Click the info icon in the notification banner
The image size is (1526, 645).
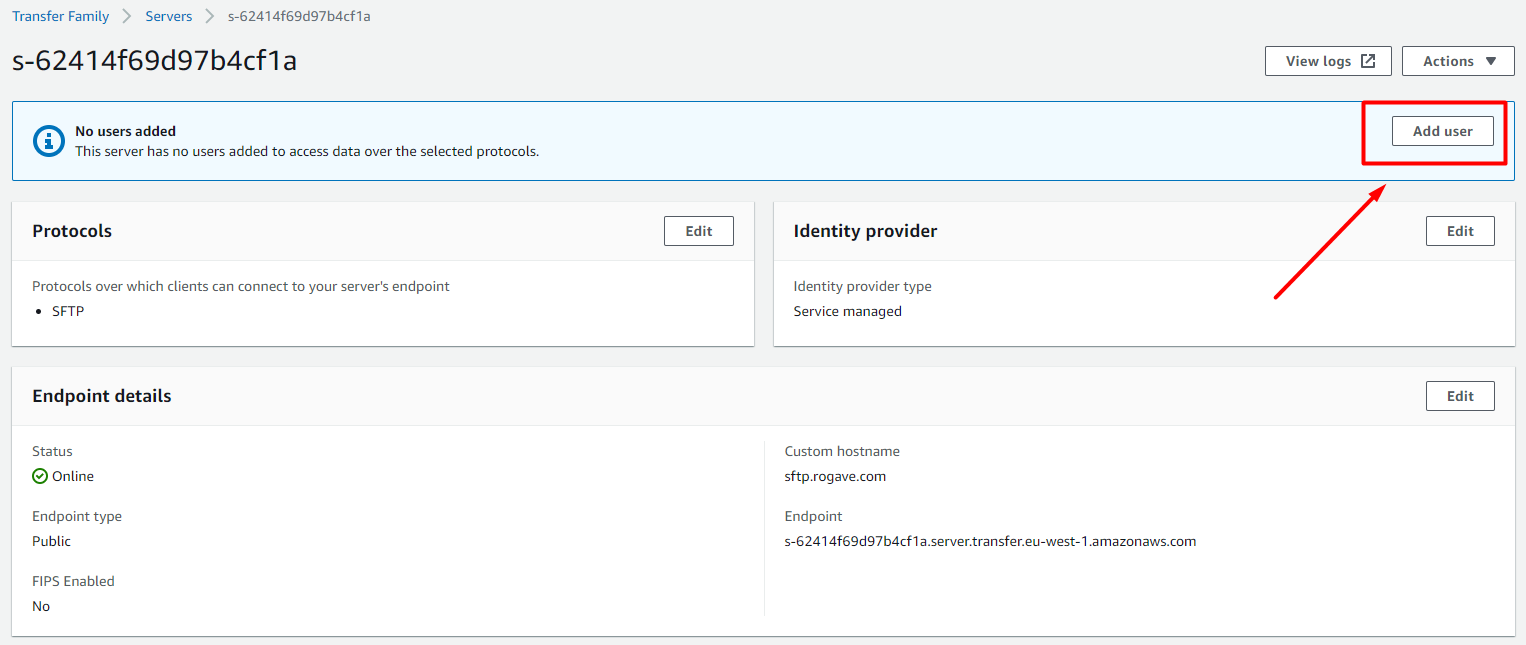coord(48,140)
